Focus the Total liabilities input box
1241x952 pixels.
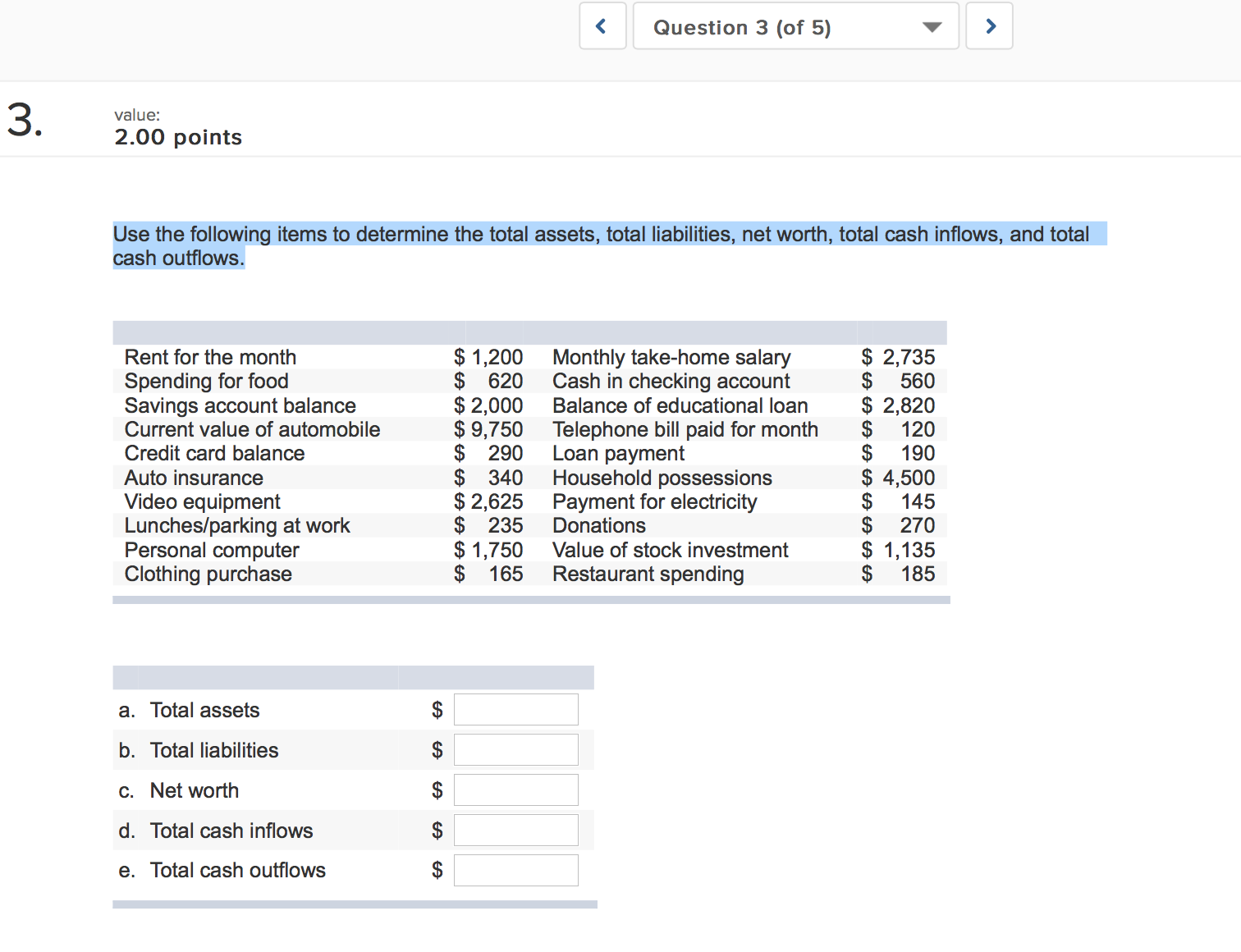(515, 750)
